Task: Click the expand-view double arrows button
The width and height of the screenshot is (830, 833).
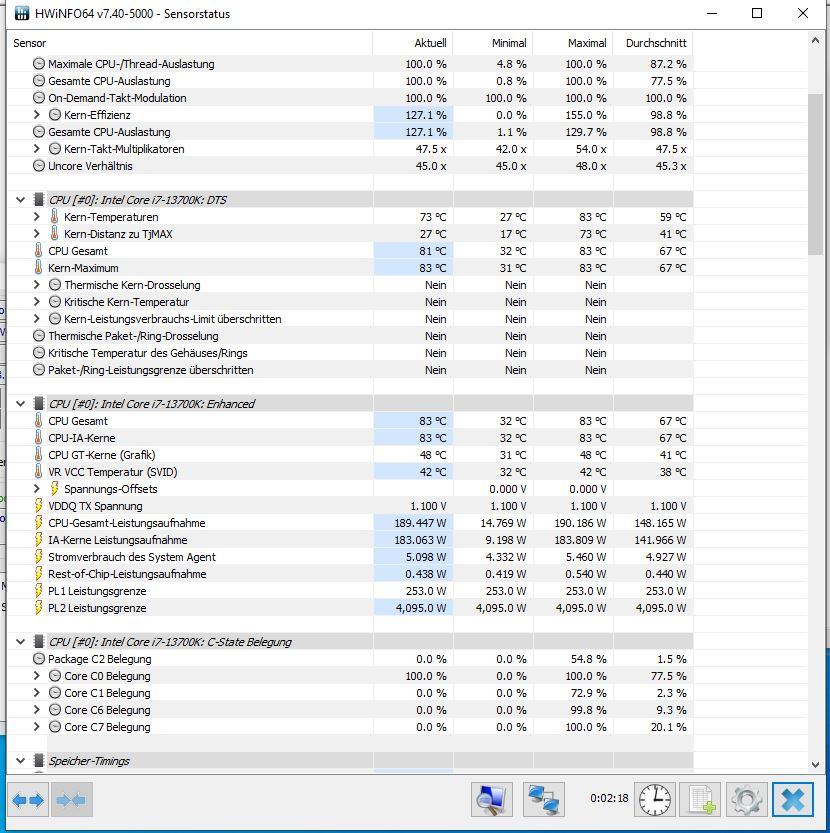Action: [x=28, y=800]
